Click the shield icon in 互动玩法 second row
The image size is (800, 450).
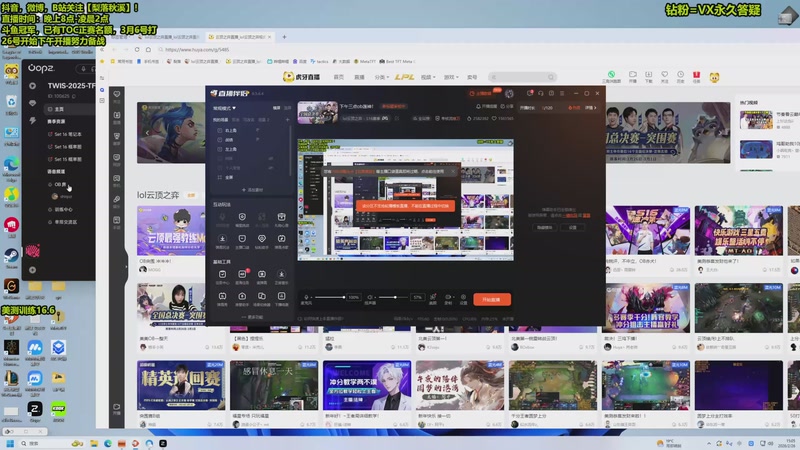click(x=242, y=239)
